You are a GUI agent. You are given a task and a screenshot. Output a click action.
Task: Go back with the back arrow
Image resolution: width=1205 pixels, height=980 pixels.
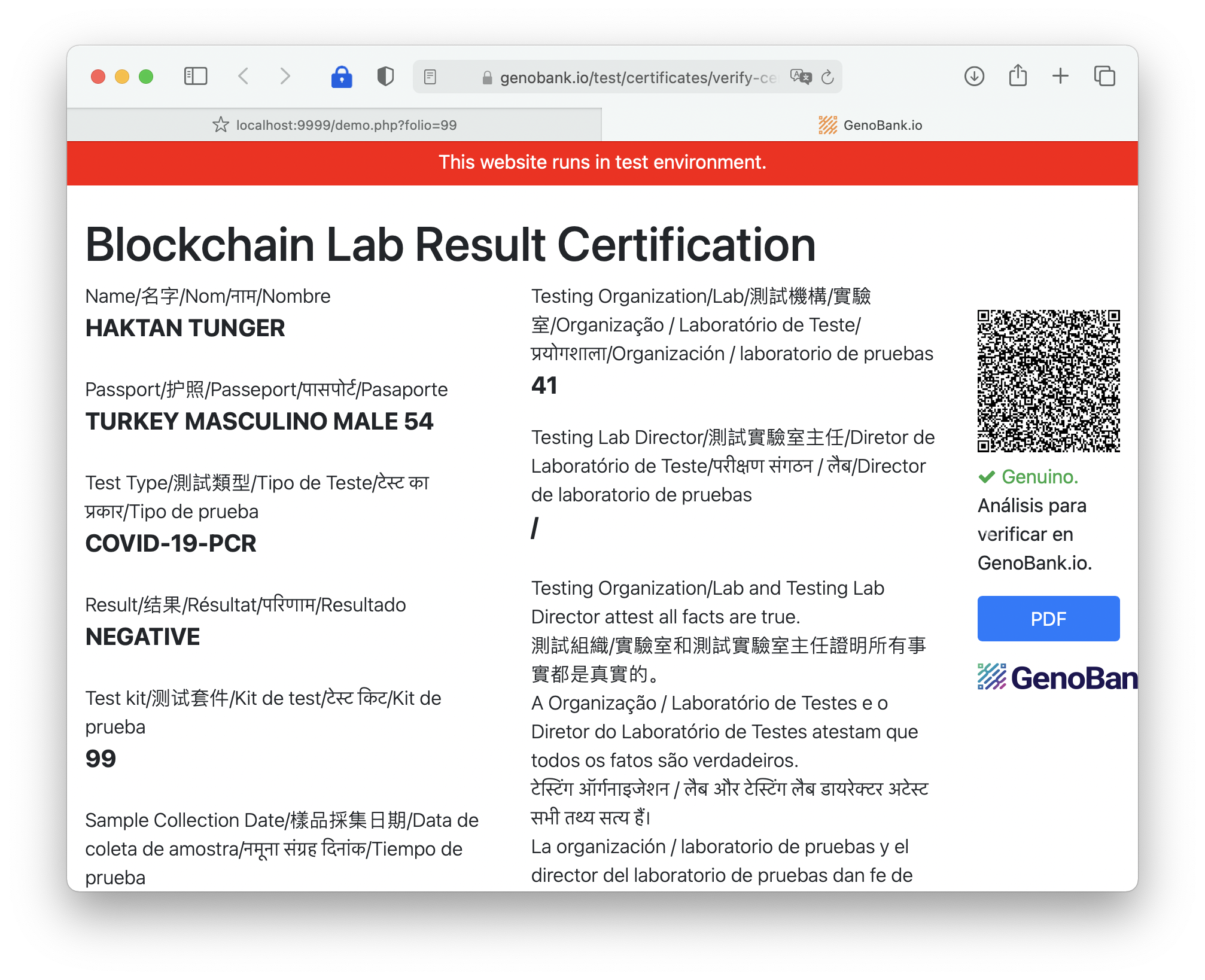pyautogui.click(x=243, y=77)
